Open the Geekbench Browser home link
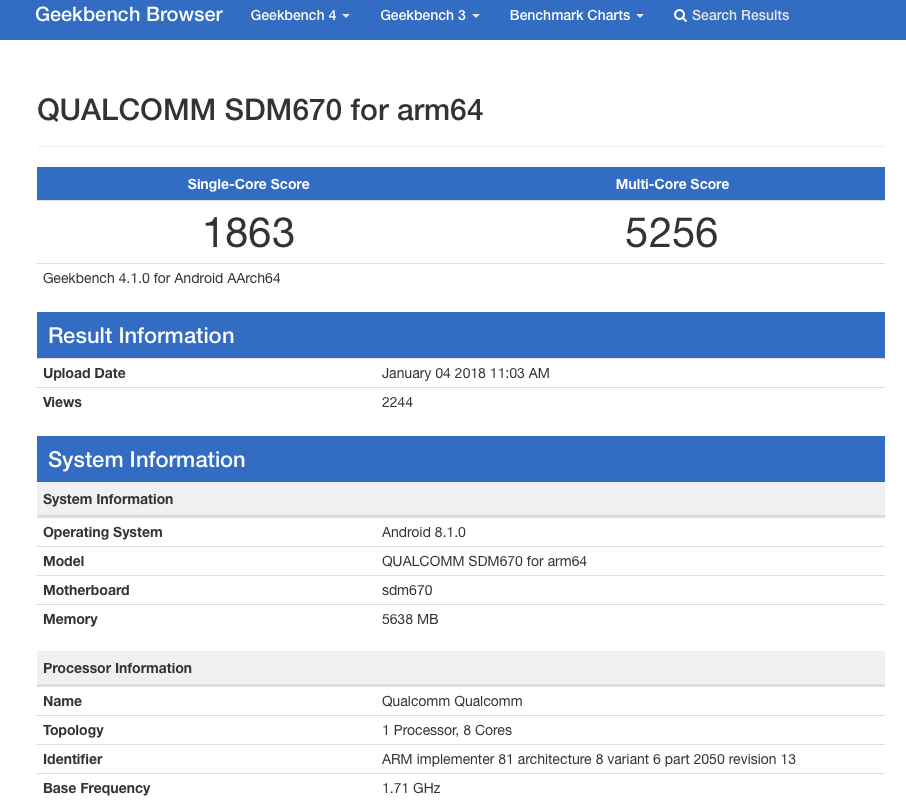 pyautogui.click(x=128, y=14)
